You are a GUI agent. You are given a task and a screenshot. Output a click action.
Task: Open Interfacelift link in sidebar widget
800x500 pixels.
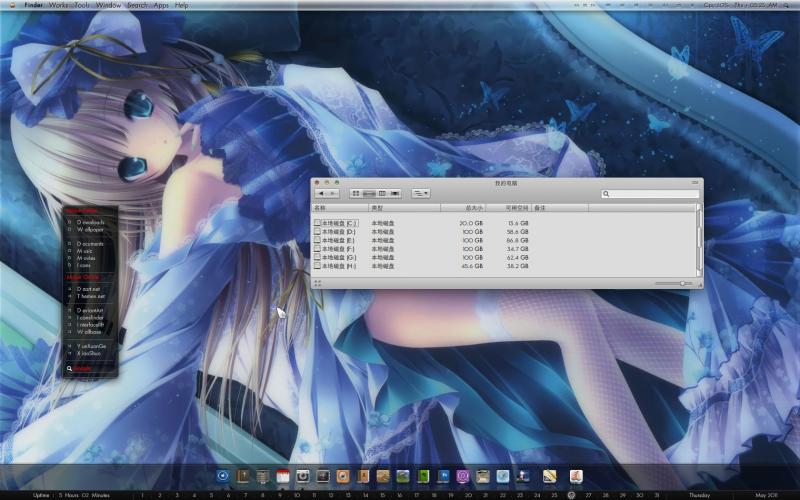pos(90,324)
